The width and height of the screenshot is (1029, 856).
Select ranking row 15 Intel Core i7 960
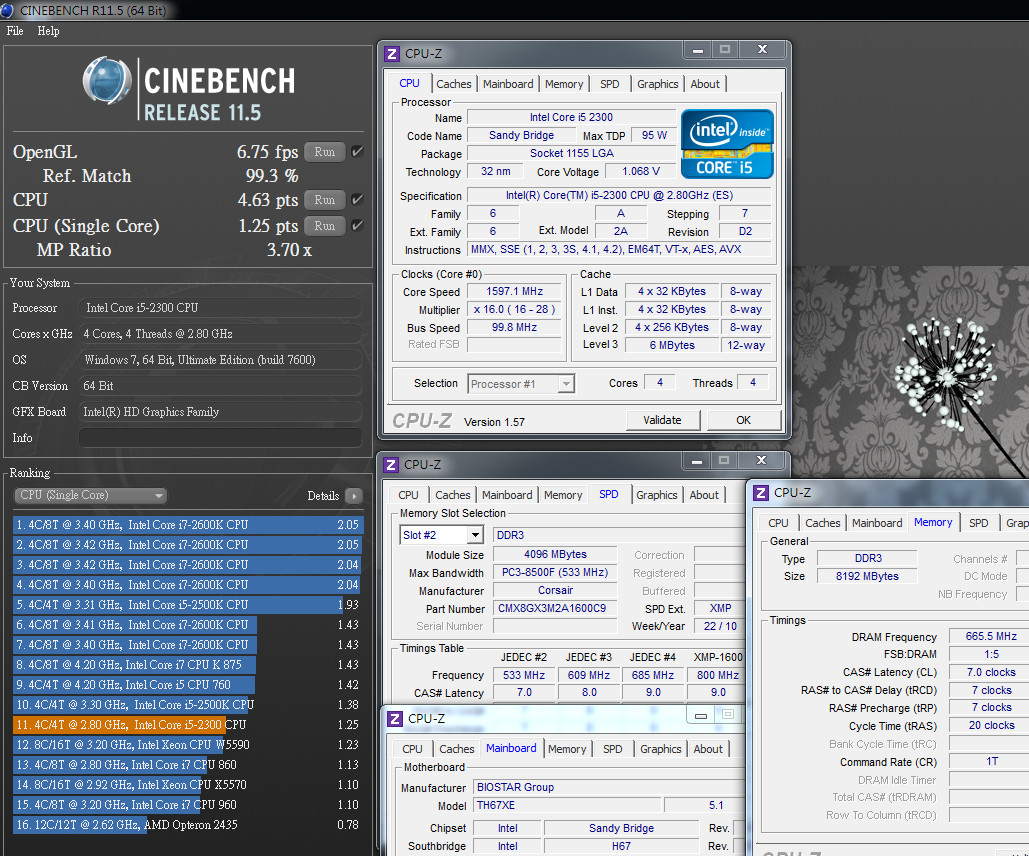[188, 805]
